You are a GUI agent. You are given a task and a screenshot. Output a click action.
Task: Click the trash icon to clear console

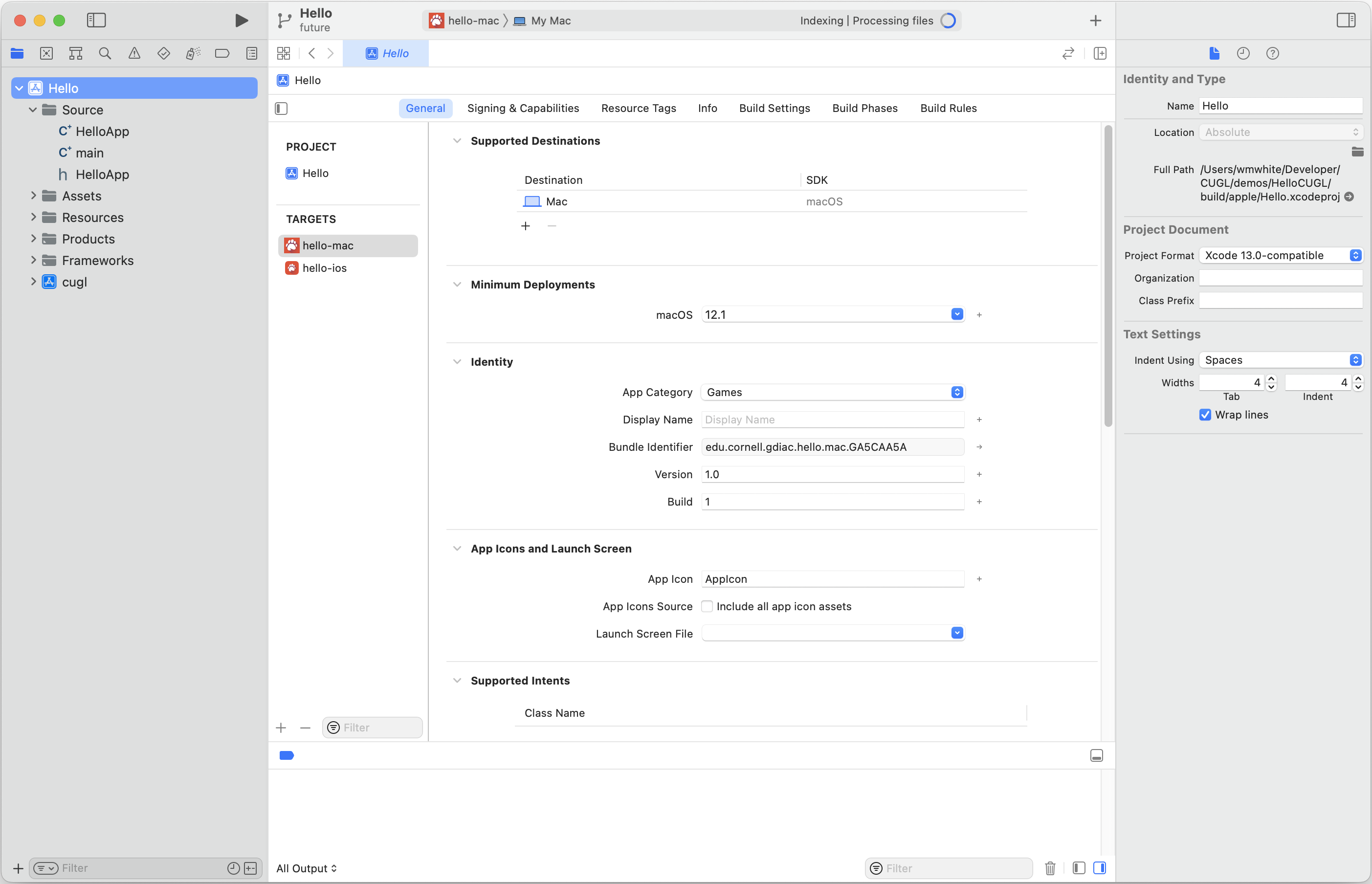click(x=1050, y=868)
